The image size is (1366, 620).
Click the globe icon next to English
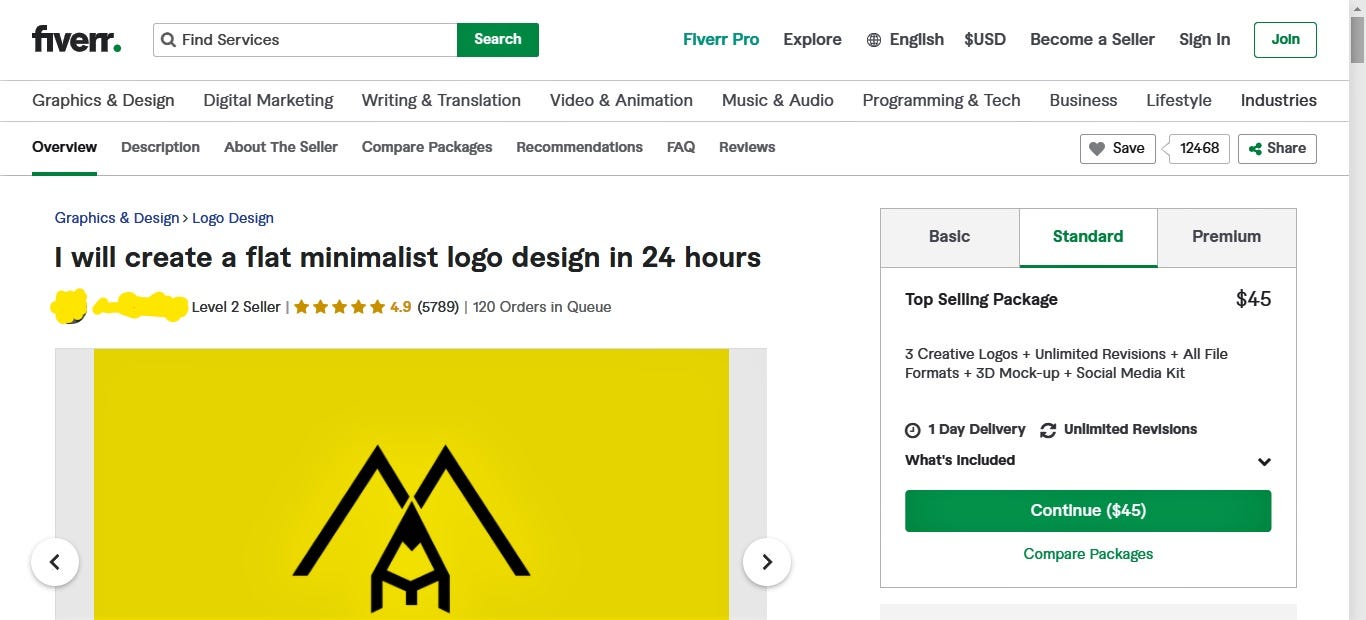(x=873, y=40)
